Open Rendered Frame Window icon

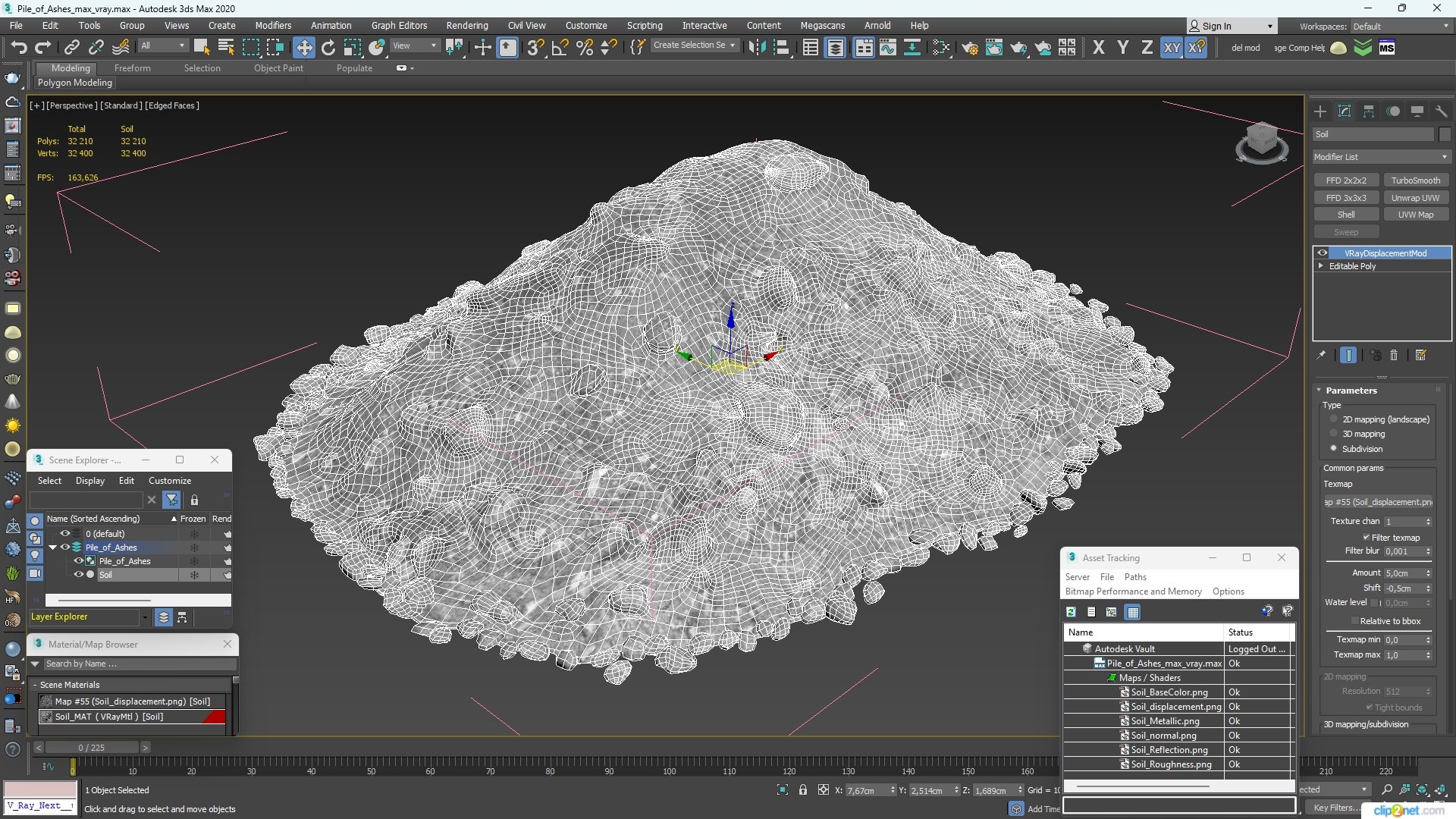pyautogui.click(x=994, y=48)
